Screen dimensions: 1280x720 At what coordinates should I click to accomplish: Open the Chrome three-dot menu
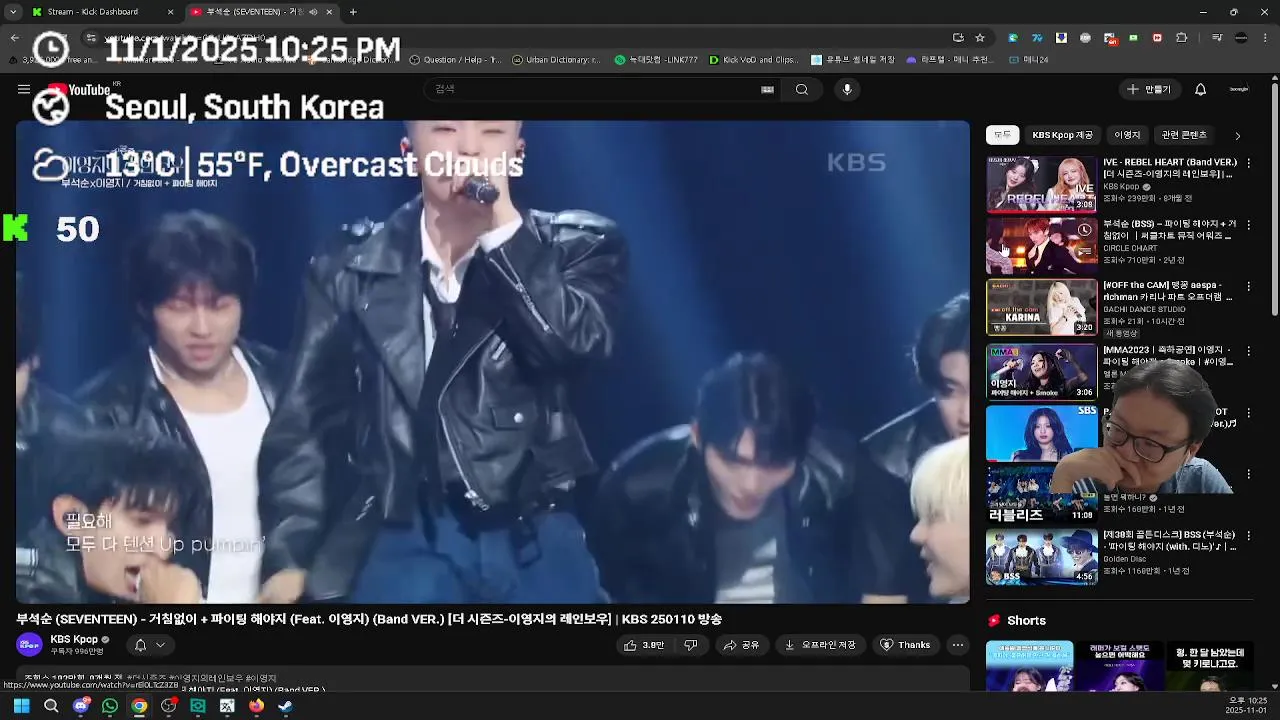click(1266, 38)
